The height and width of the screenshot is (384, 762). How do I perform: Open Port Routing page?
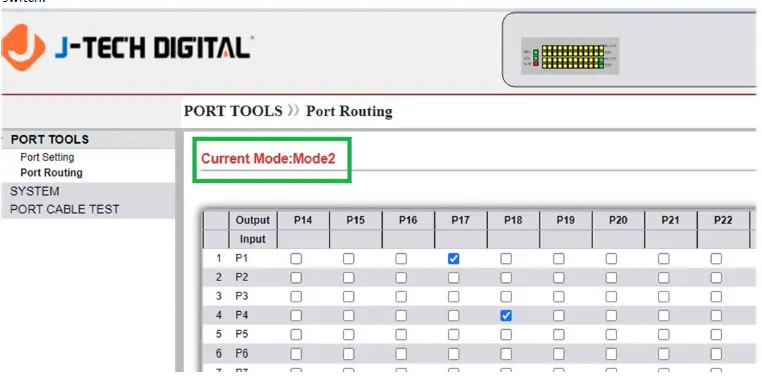[x=52, y=173]
